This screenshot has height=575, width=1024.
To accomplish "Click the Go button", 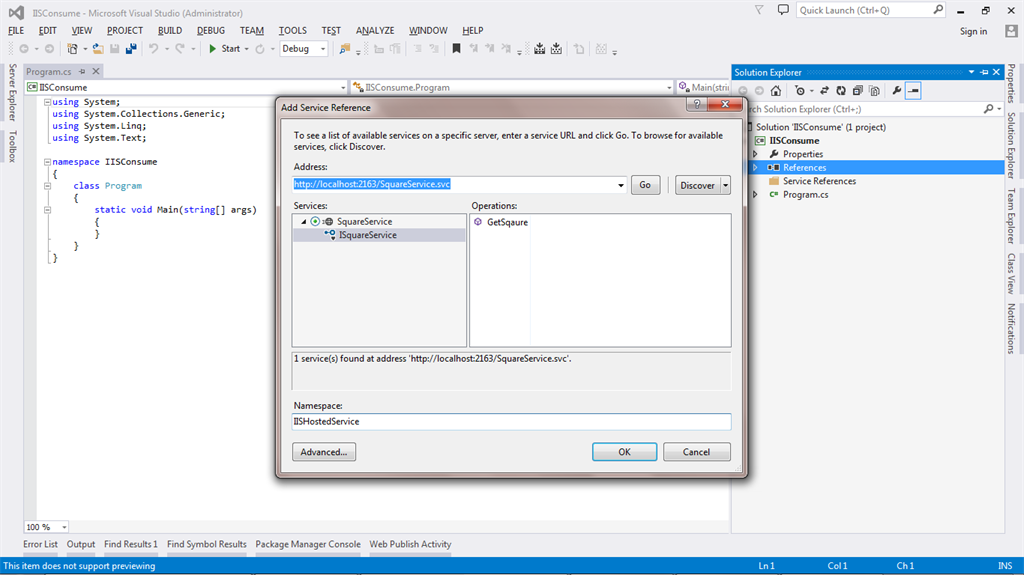I will (645, 186).
